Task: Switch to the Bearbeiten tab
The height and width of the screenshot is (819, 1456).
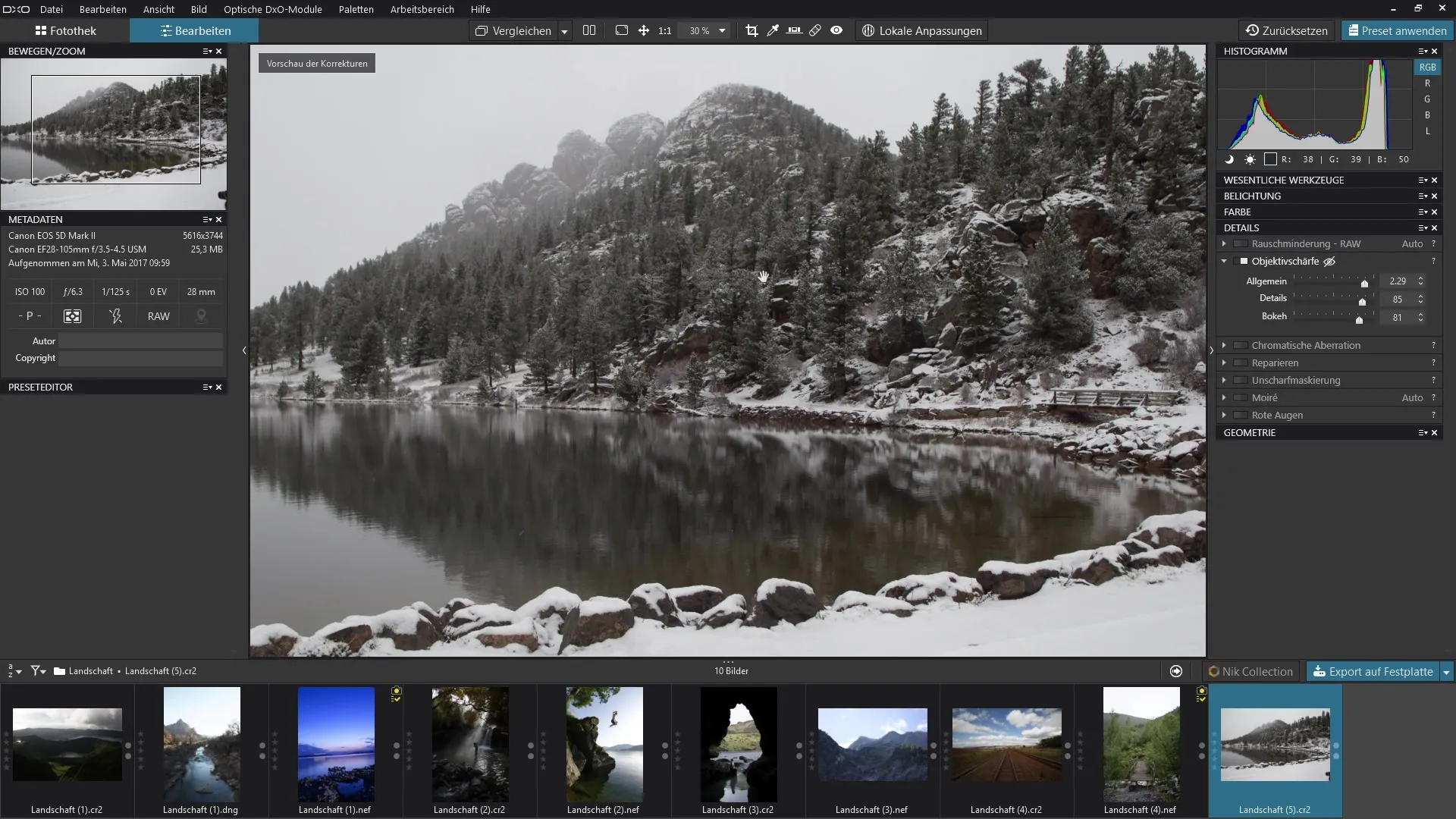Action: [194, 31]
